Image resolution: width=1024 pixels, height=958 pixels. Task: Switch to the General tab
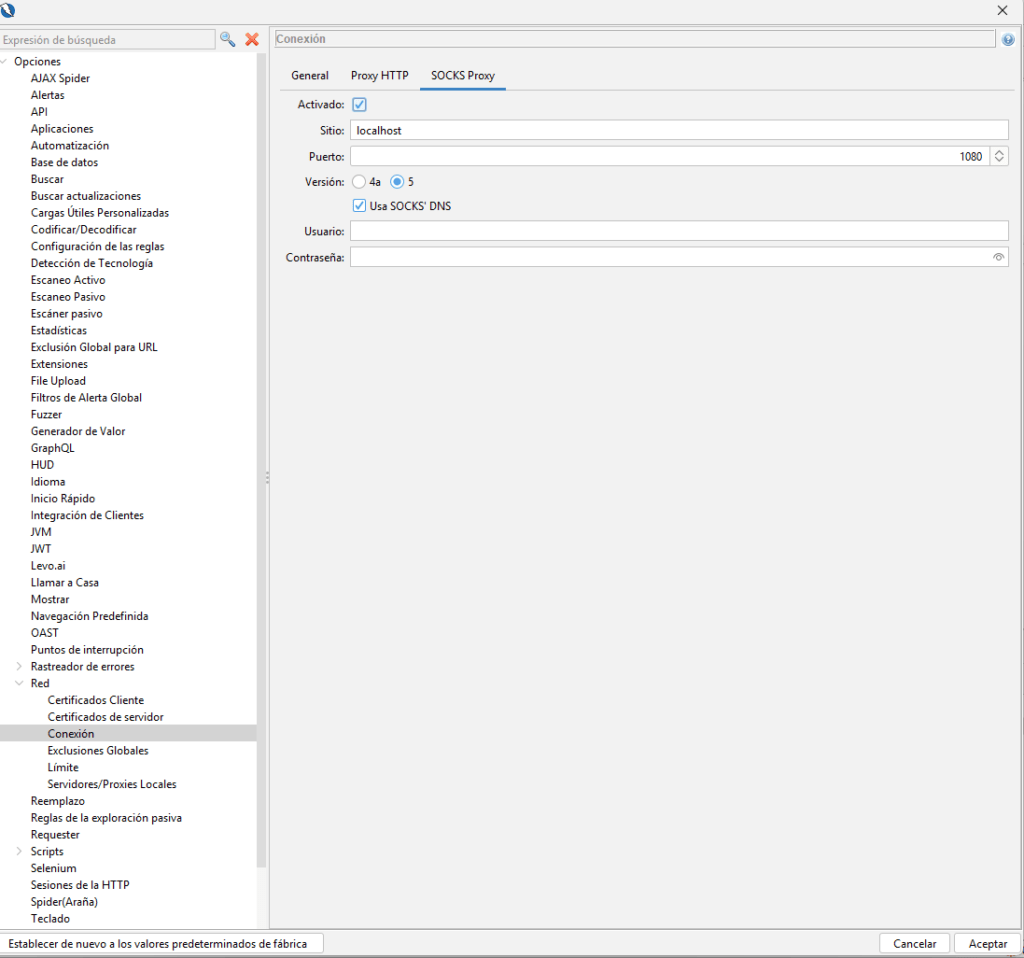(310, 75)
